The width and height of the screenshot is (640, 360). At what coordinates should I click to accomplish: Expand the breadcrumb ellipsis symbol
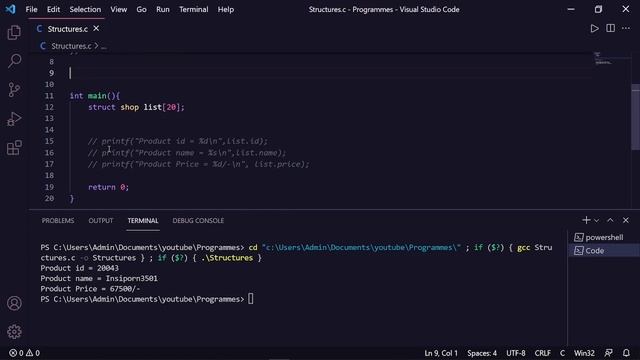click(104, 46)
